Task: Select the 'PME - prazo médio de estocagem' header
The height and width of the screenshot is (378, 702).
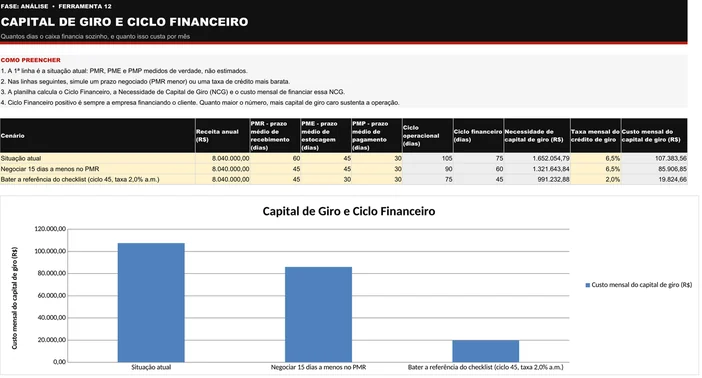Action: point(326,136)
